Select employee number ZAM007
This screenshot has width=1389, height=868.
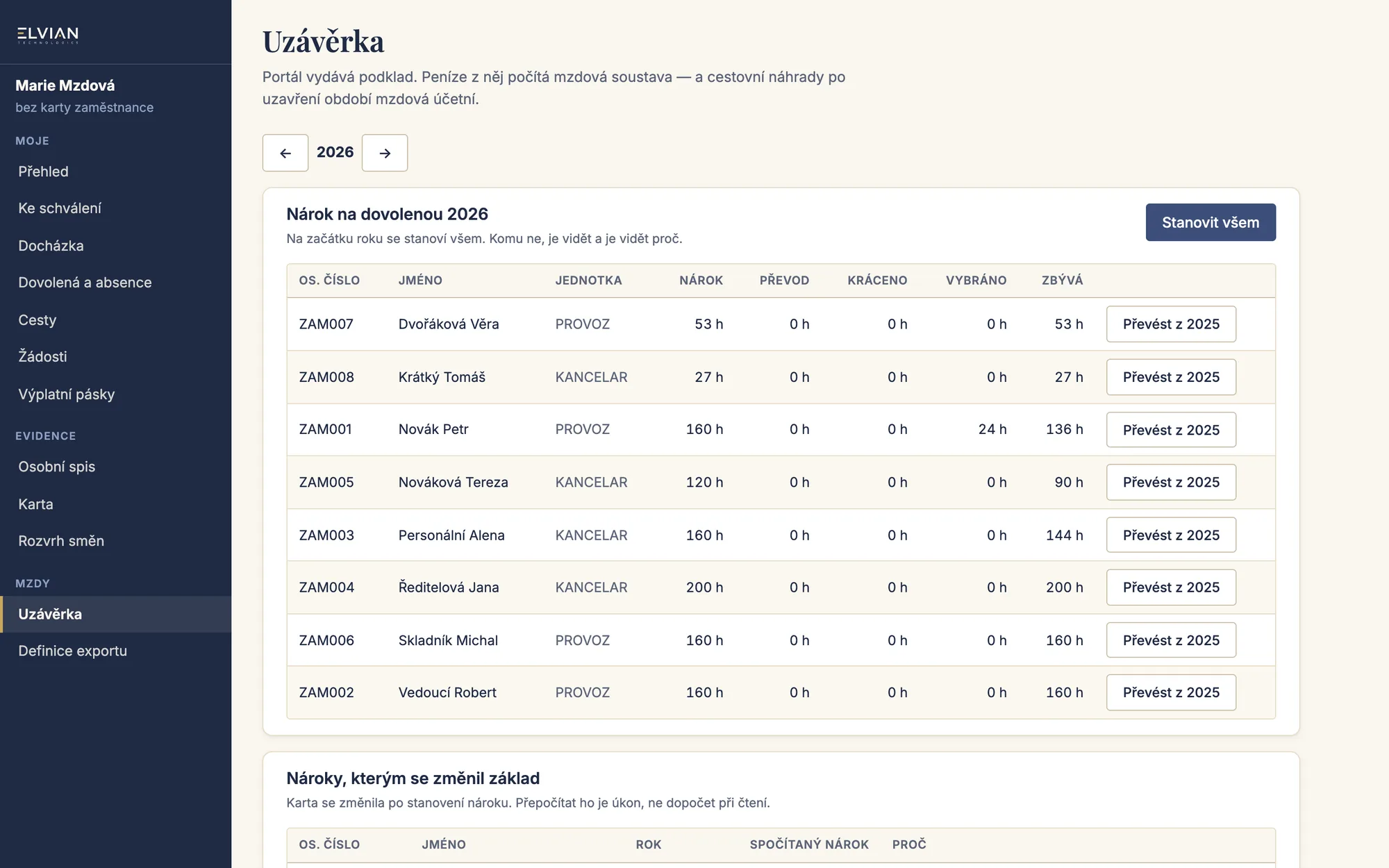point(326,324)
